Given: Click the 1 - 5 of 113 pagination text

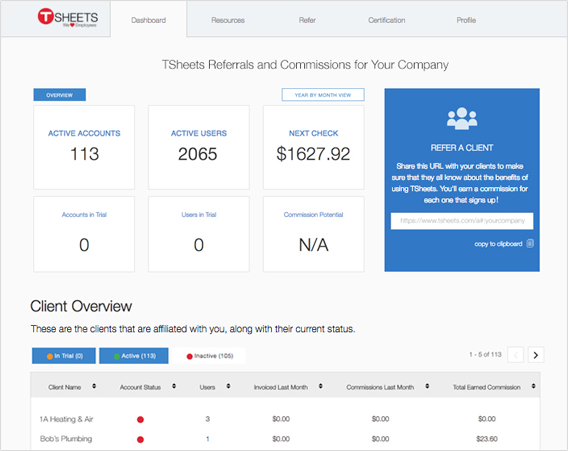Looking at the screenshot, I should pyautogui.click(x=485, y=355).
